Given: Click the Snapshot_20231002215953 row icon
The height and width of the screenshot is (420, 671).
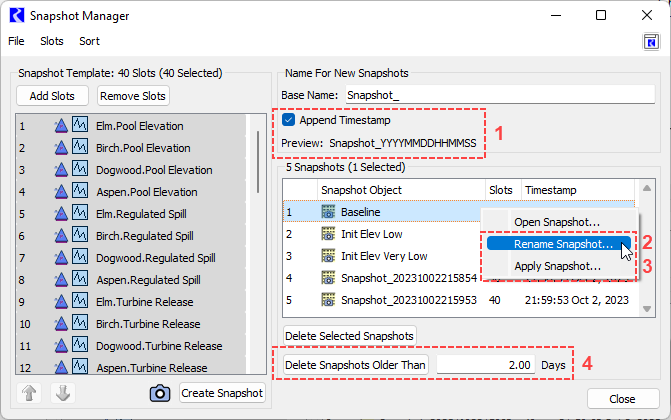Looking at the screenshot, I should 328,299.
